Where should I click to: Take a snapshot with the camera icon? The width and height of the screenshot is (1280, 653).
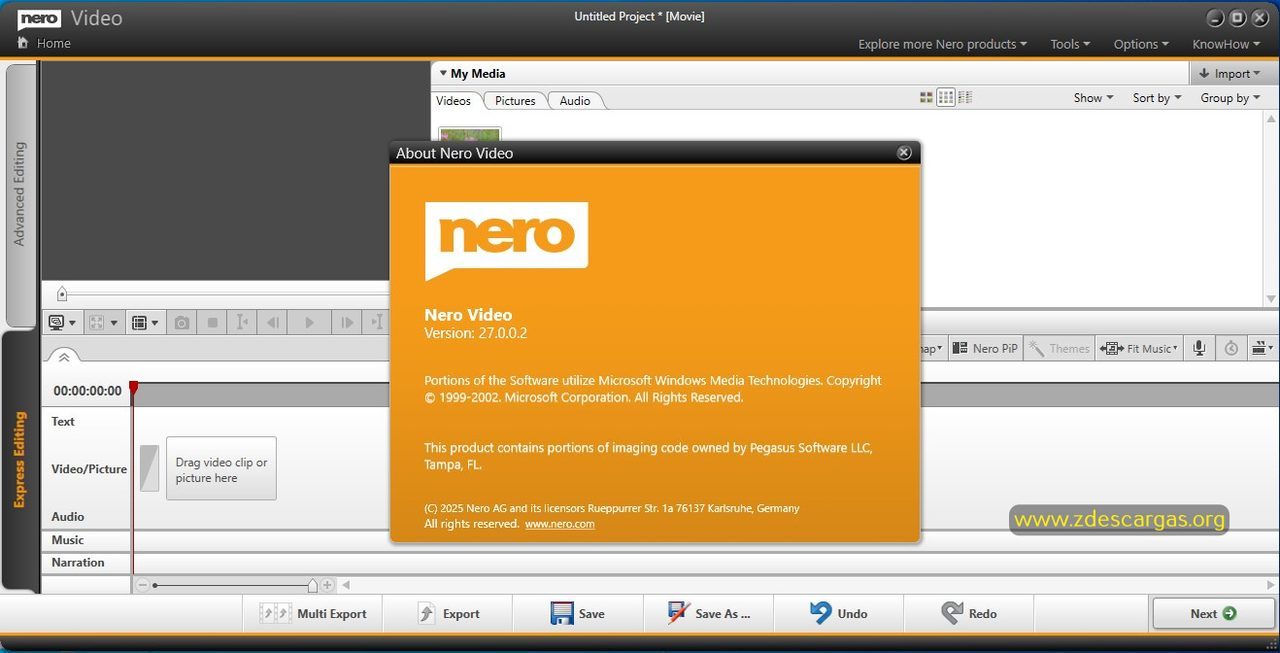[x=181, y=322]
